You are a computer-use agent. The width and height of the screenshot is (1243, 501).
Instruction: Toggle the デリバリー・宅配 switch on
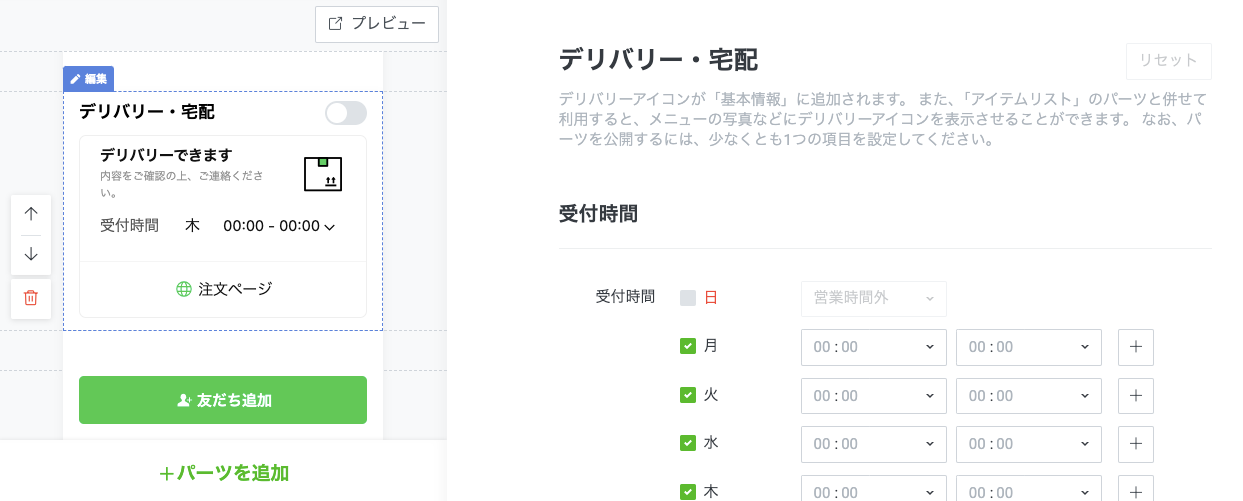(x=346, y=113)
